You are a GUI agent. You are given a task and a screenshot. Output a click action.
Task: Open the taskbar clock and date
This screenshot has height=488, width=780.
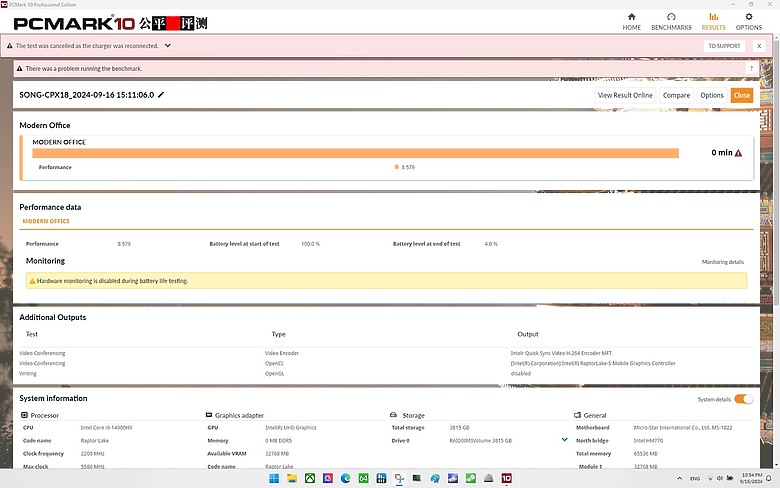point(751,479)
